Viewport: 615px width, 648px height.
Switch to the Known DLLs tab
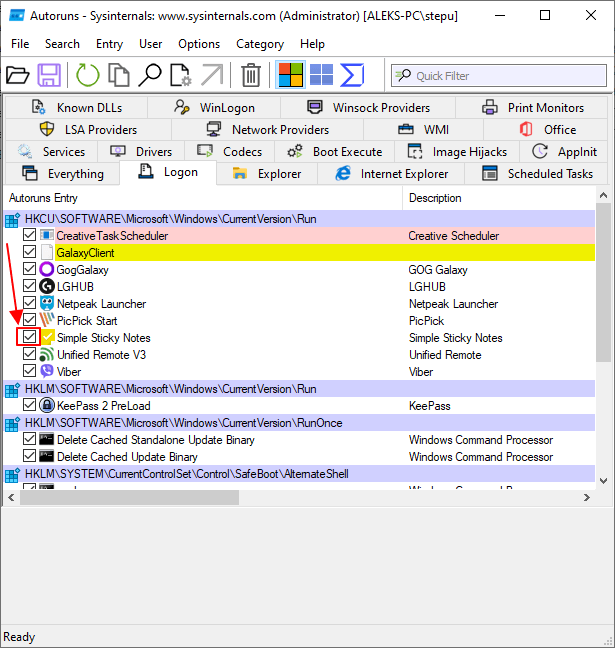click(x=76, y=107)
